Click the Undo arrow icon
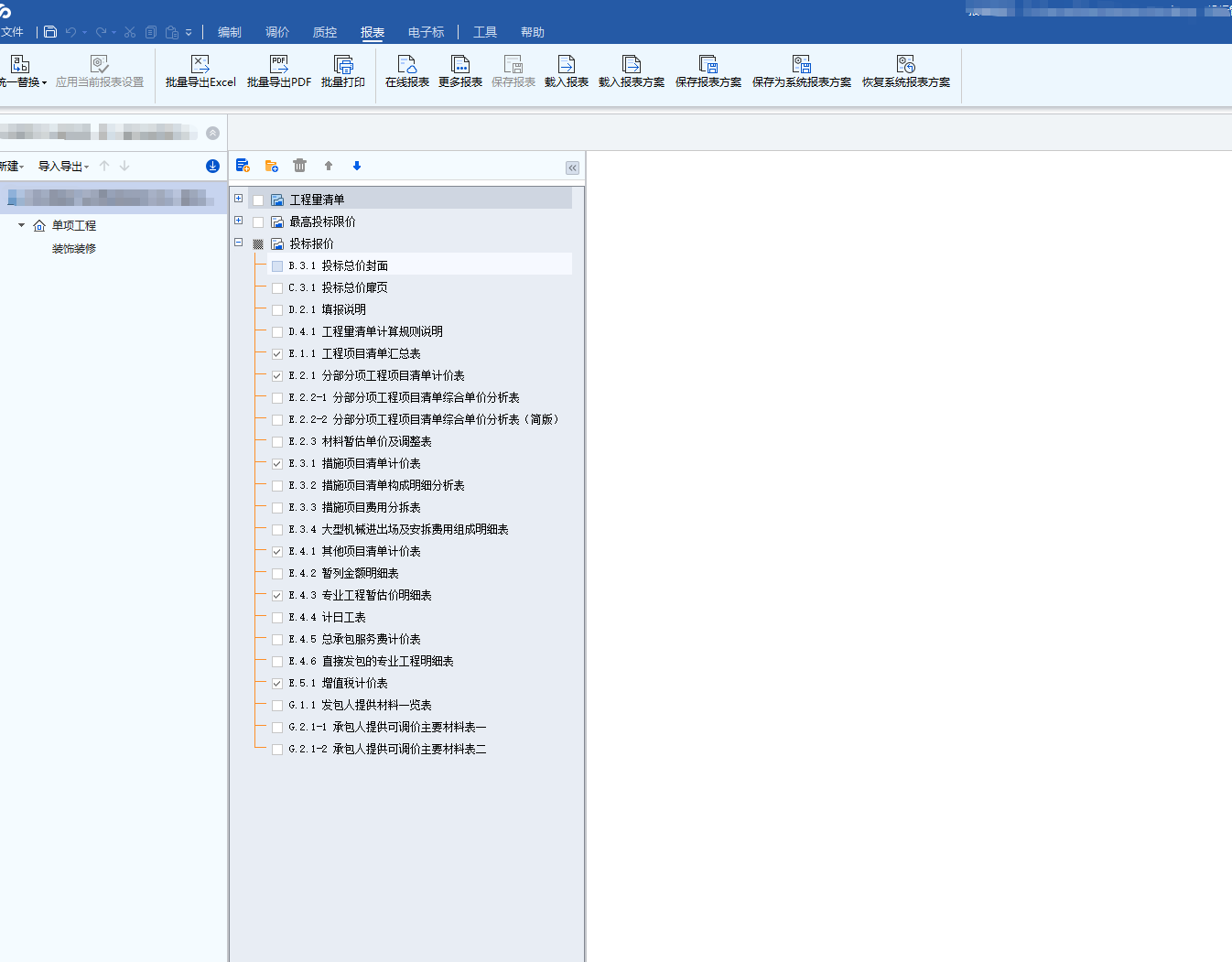 pos(70,32)
